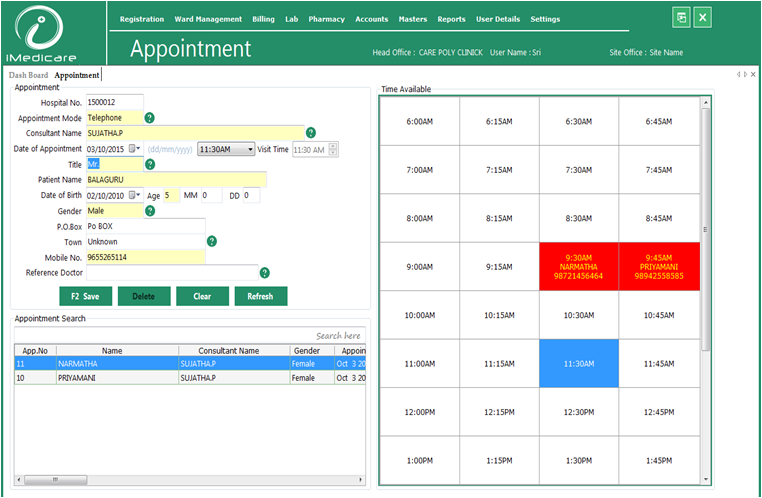Select the 10:15AM time slot
This screenshot has height=498, width=762.
500,315
